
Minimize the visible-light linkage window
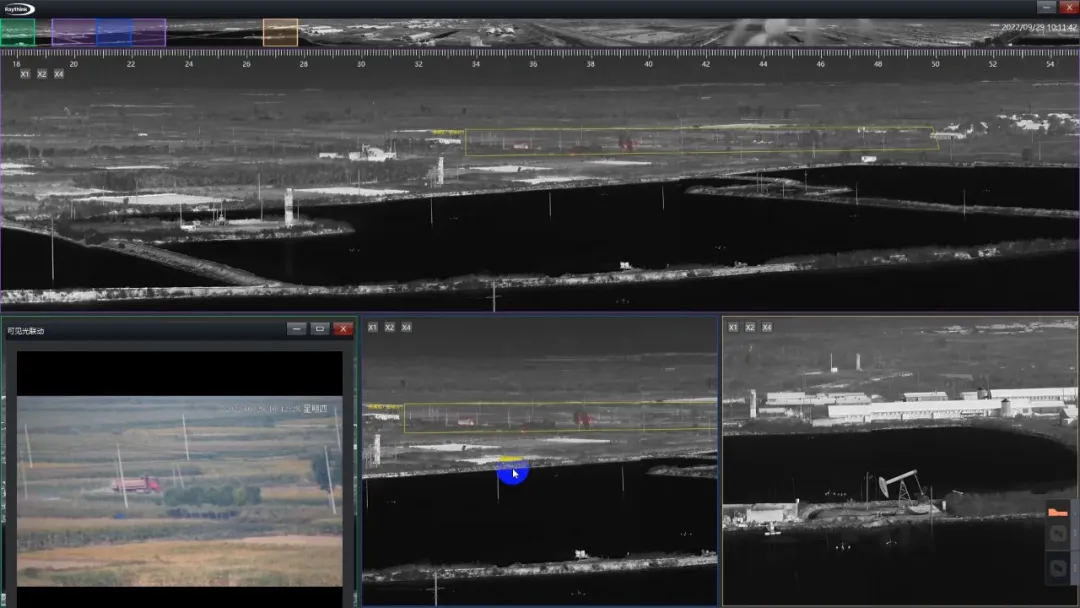297,329
